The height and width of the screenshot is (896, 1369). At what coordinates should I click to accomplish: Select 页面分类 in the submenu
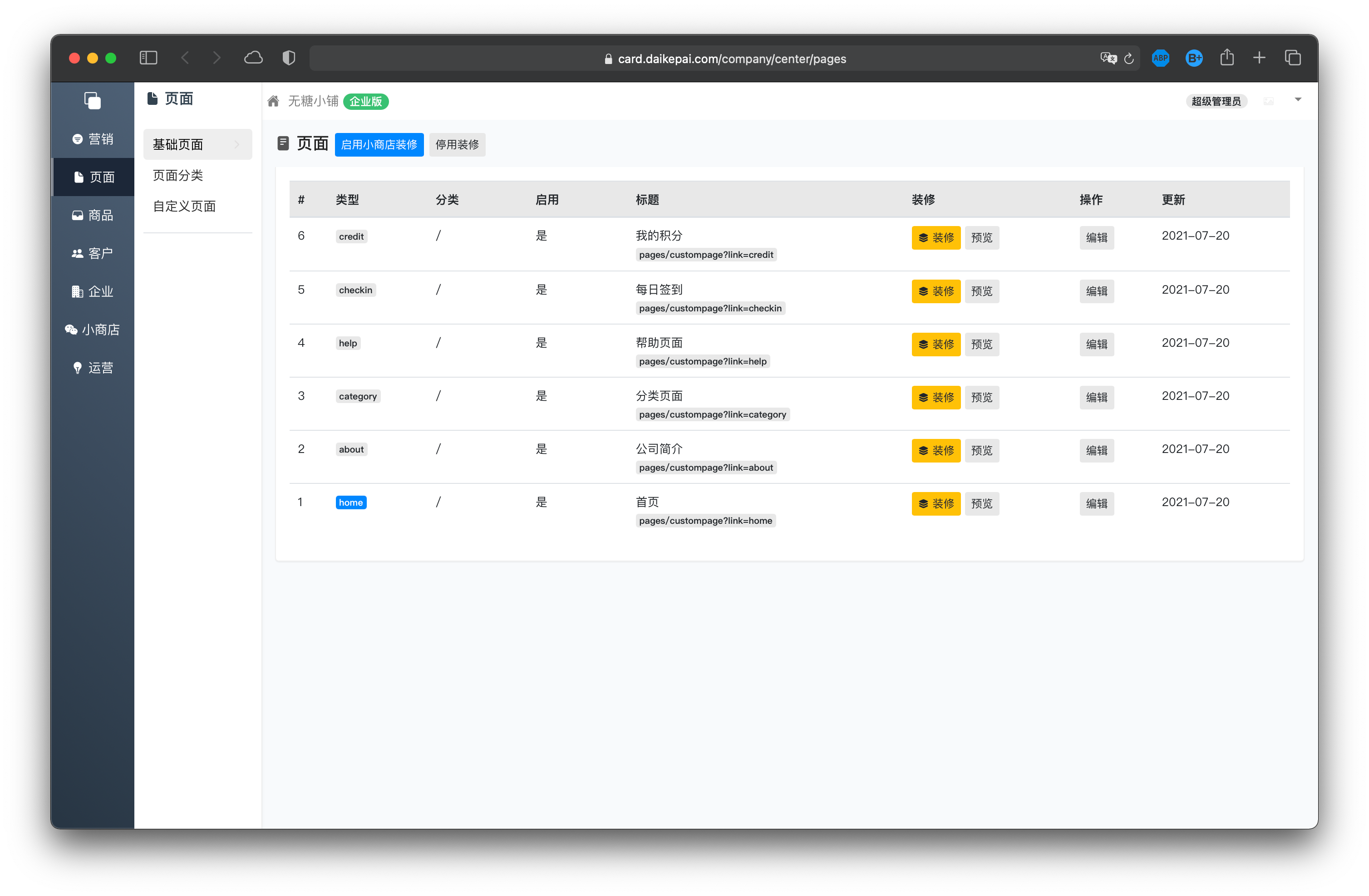(178, 175)
